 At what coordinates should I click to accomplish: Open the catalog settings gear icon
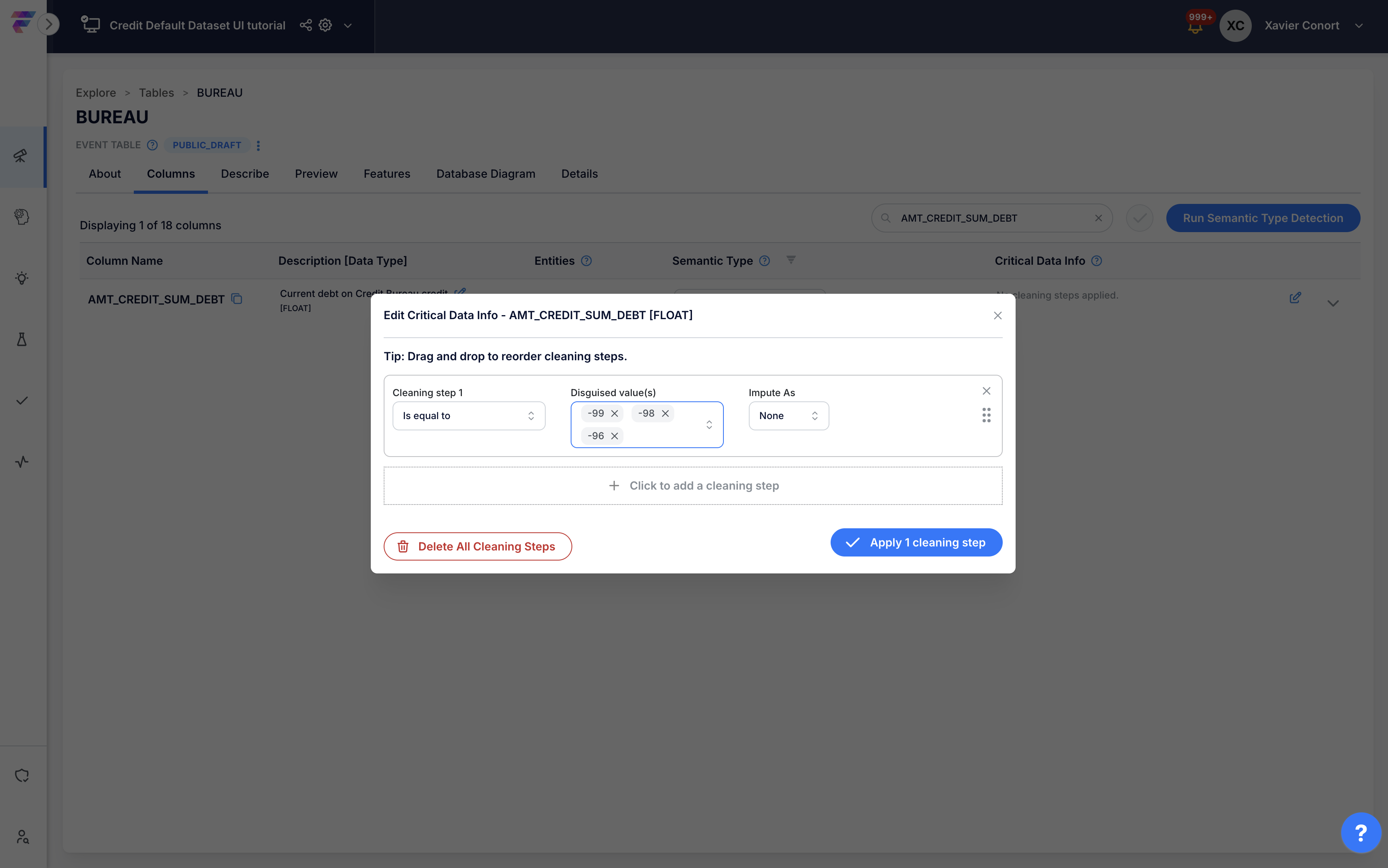326,25
